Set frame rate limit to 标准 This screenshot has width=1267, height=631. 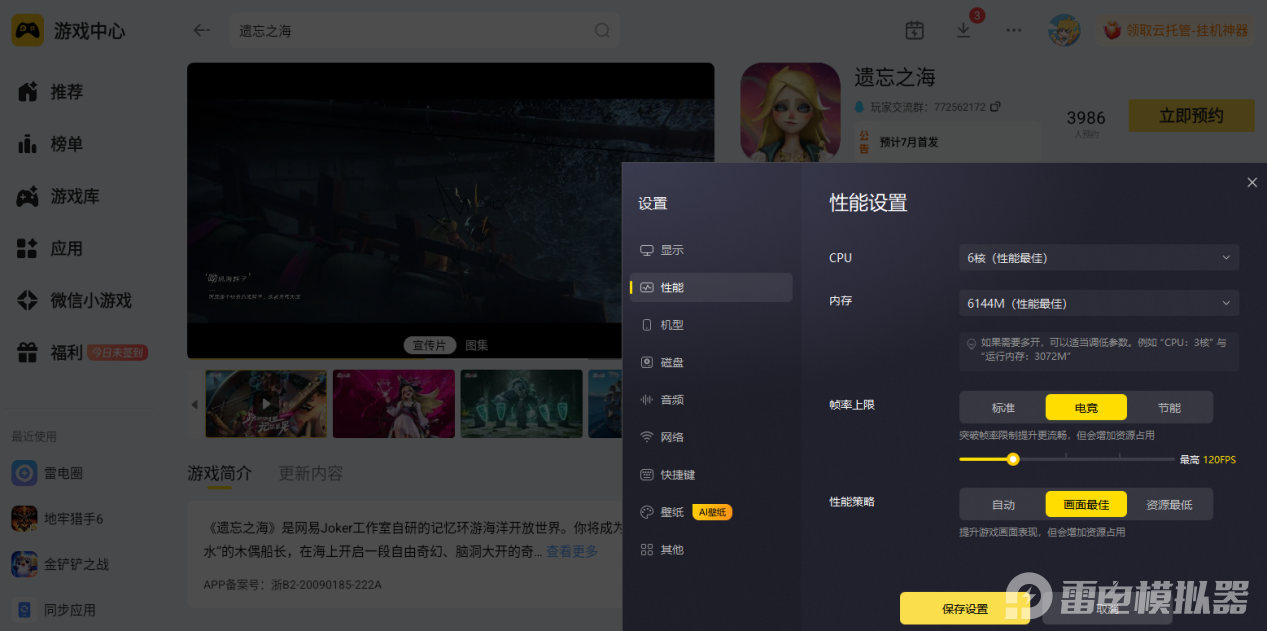point(1003,408)
